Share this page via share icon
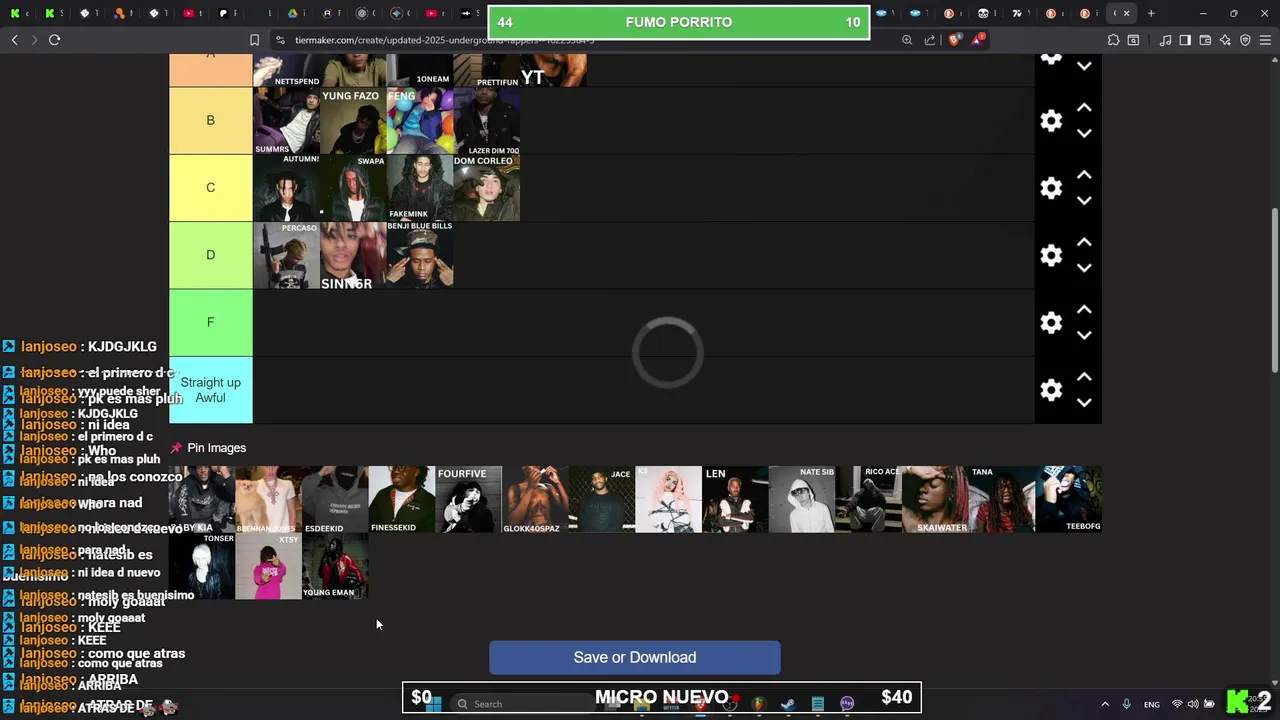The height and width of the screenshot is (720, 1280). pos(930,40)
